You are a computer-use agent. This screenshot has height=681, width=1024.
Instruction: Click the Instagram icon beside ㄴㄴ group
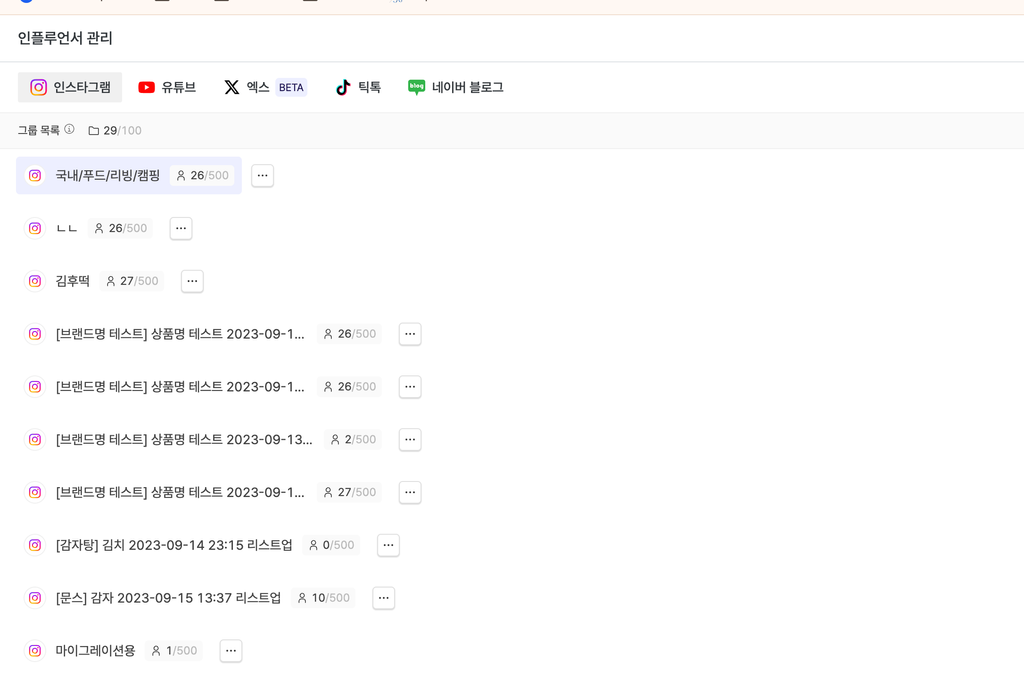coord(35,228)
